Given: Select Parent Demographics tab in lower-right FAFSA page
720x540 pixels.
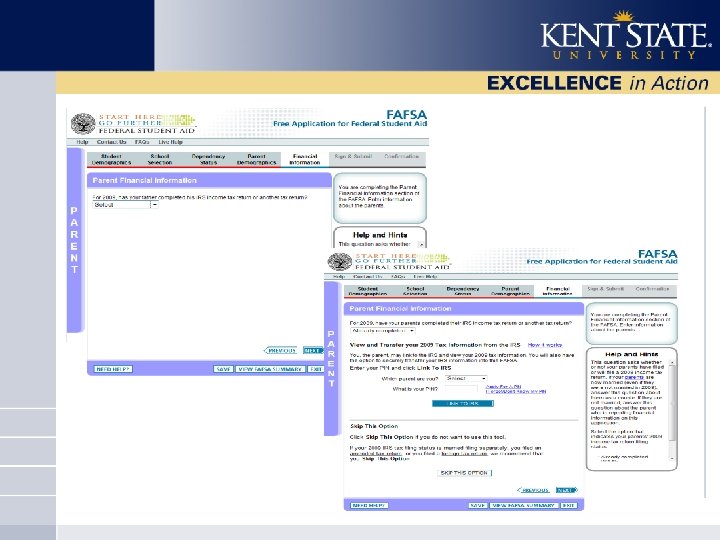Looking at the screenshot, I should (510, 291).
